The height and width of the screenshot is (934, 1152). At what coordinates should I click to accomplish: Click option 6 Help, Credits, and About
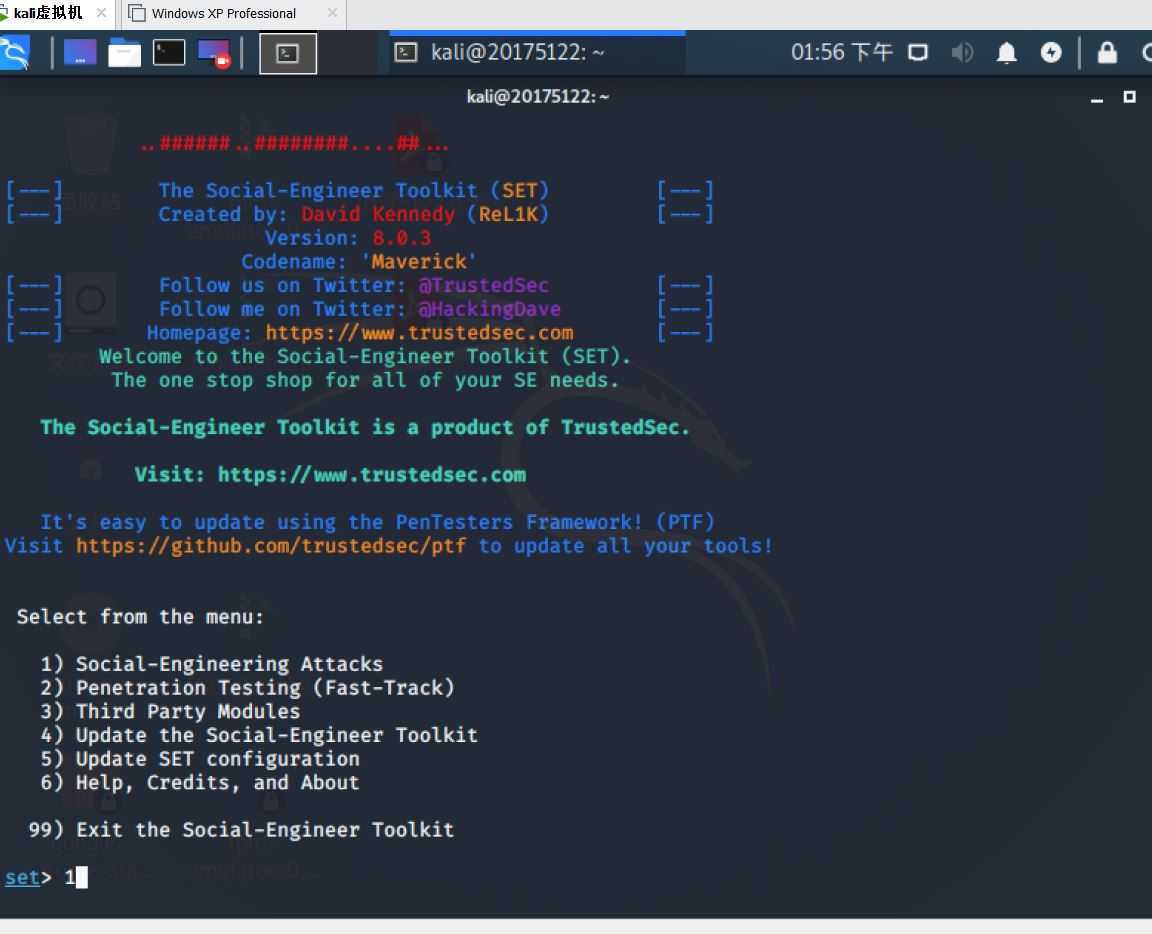coord(200,783)
